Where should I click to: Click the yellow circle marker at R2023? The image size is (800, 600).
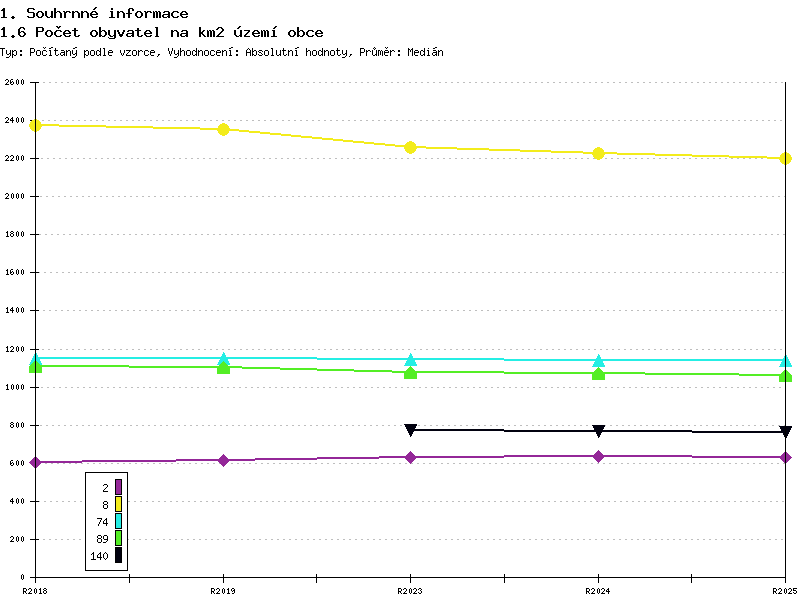point(410,147)
